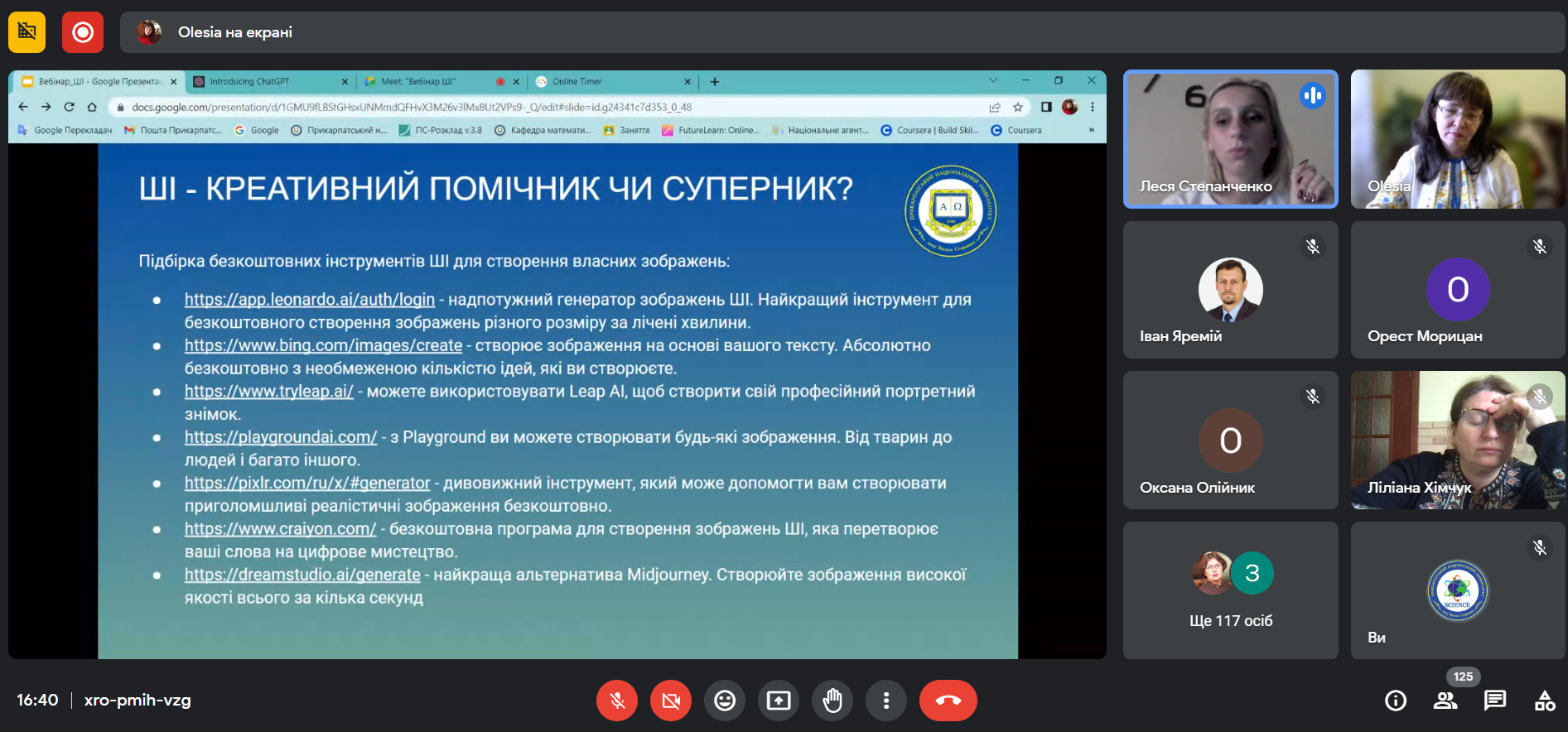Expand the 'Ще 117 осіб' tile
The height and width of the screenshot is (732, 1568).
[1231, 590]
